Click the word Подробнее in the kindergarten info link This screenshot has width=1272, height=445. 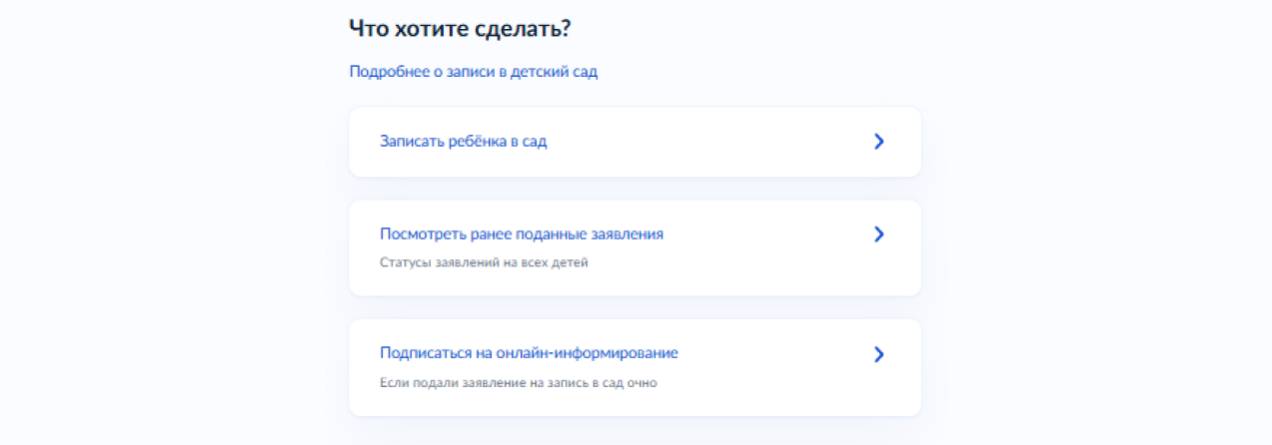384,72
